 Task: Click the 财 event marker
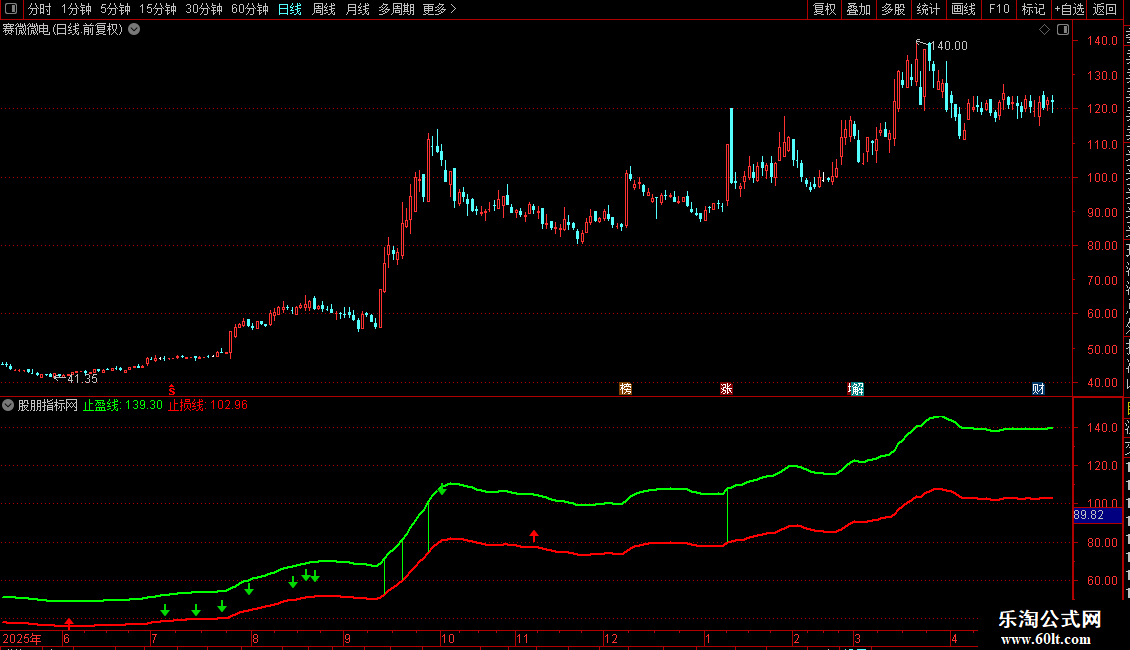(x=1038, y=389)
